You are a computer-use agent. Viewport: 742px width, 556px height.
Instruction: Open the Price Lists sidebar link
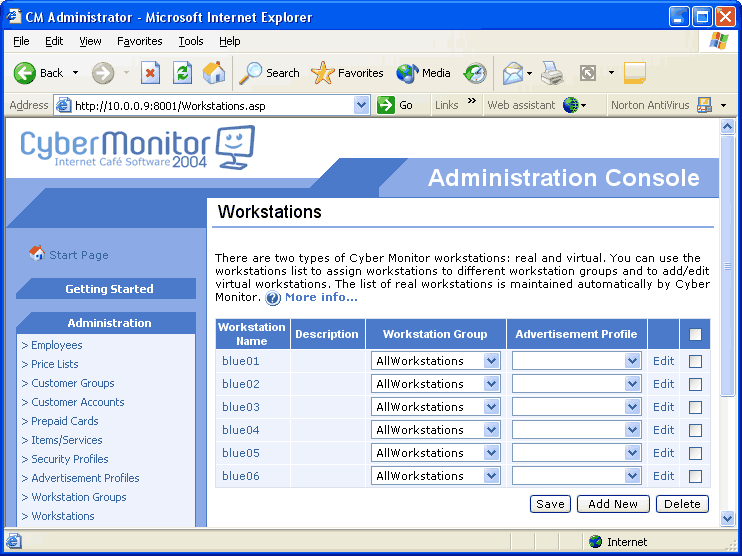pos(55,364)
